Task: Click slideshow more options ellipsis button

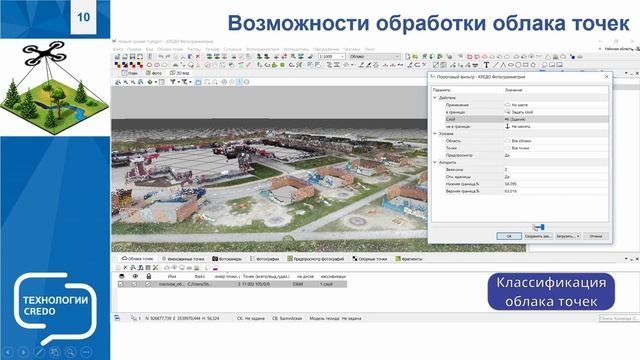Action: [x=86, y=351]
